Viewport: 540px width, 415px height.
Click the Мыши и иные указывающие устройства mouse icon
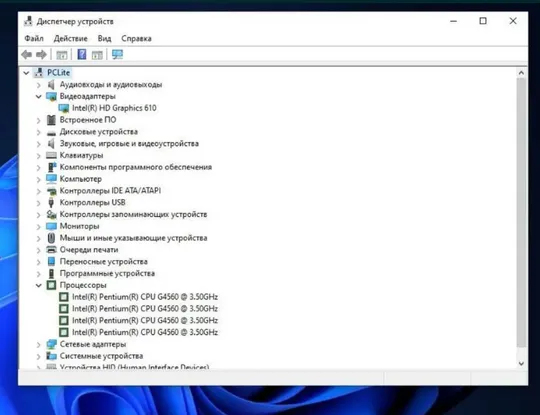[x=51, y=238]
